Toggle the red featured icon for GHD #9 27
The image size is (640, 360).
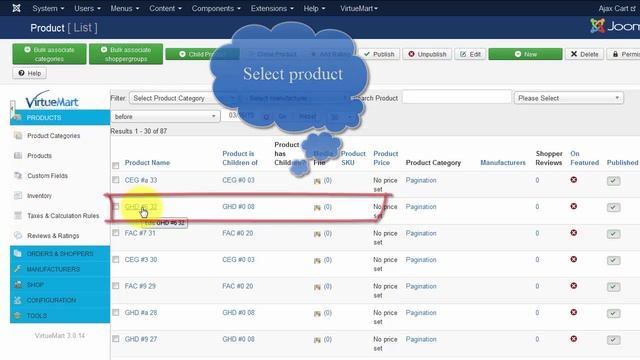coord(573,339)
